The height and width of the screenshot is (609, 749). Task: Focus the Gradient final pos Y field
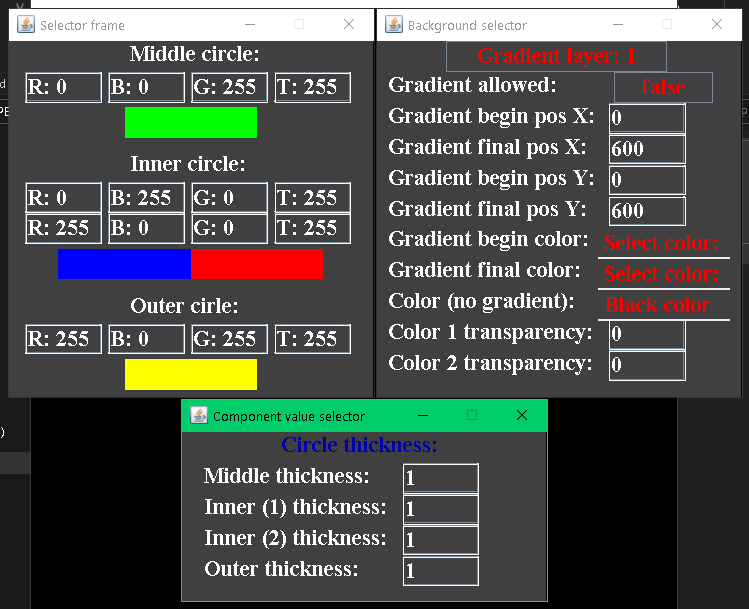tap(647, 211)
